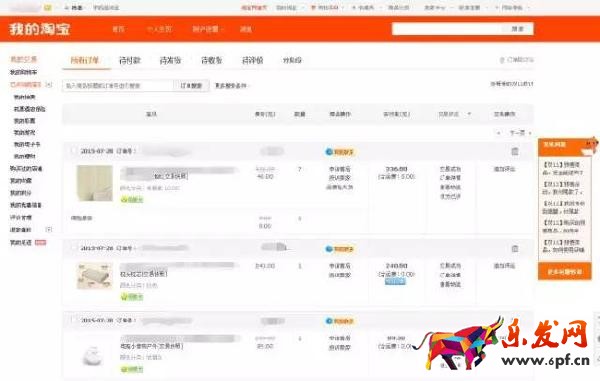600x381 pixels.
Task: Click 追加评论 on the pillow order
Action: [x=504, y=265]
